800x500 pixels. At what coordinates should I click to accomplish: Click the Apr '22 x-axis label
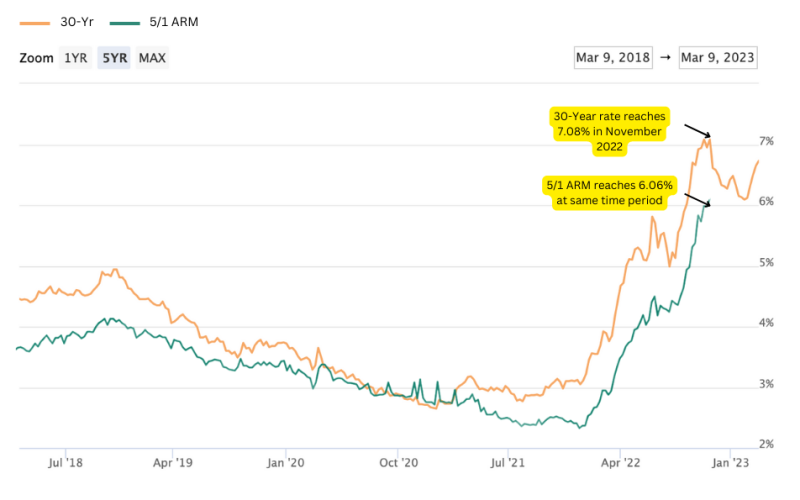coord(621,463)
